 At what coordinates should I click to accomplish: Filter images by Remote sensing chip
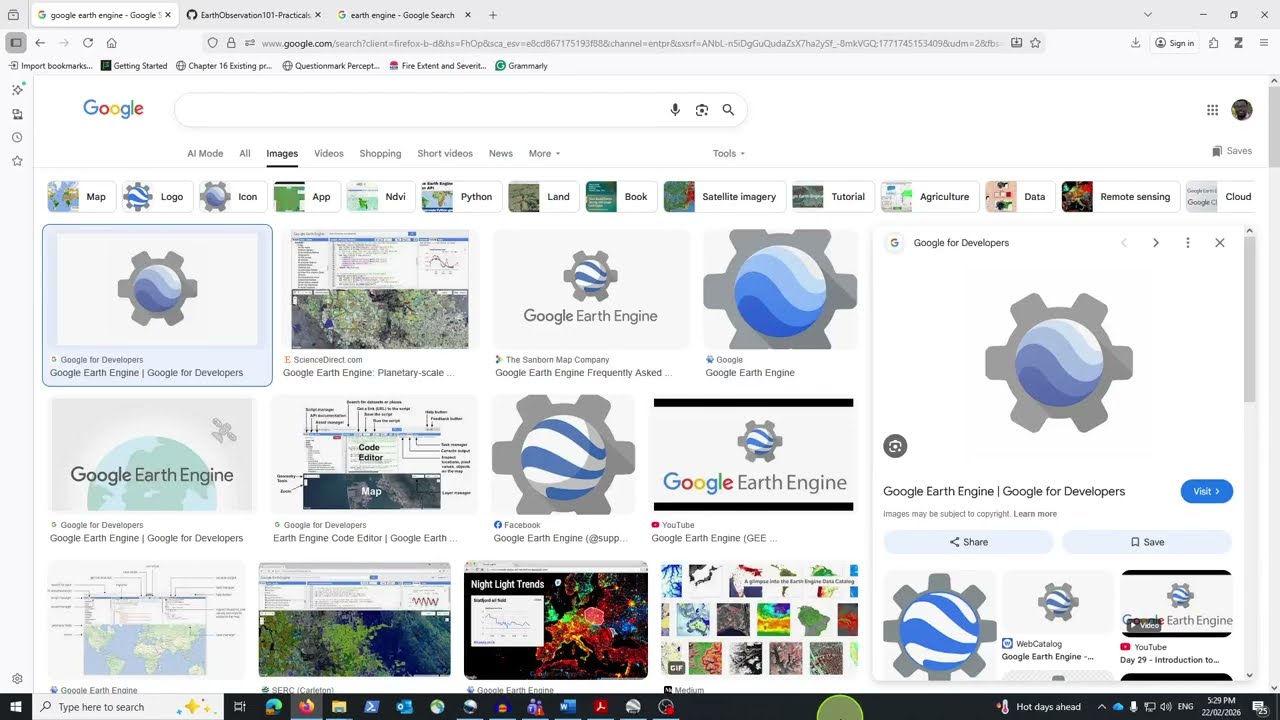point(1121,197)
